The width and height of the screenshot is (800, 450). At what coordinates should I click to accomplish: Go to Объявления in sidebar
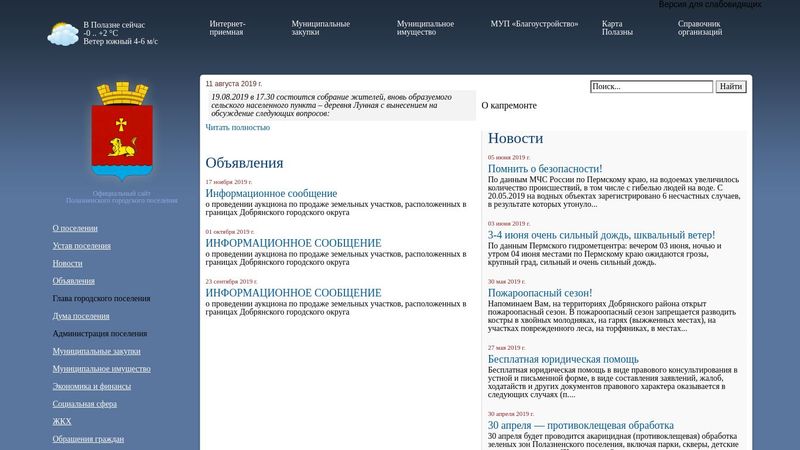(x=73, y=281)
